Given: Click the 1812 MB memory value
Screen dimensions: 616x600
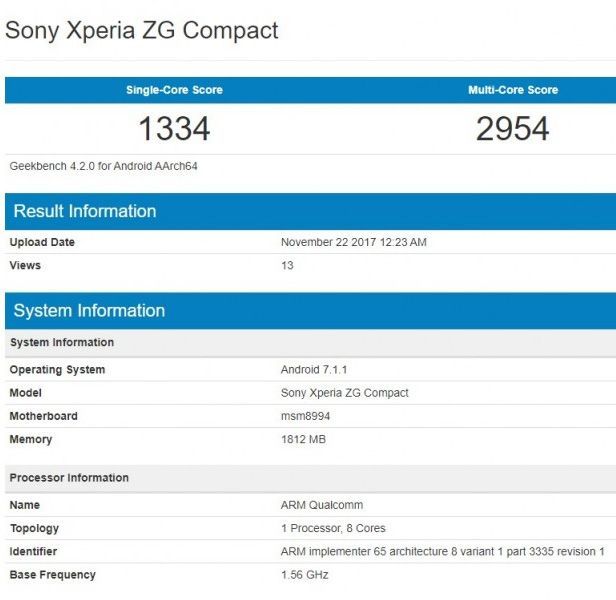Looking at the screenshot, I should pyautogui.click(x=304, y=439).
